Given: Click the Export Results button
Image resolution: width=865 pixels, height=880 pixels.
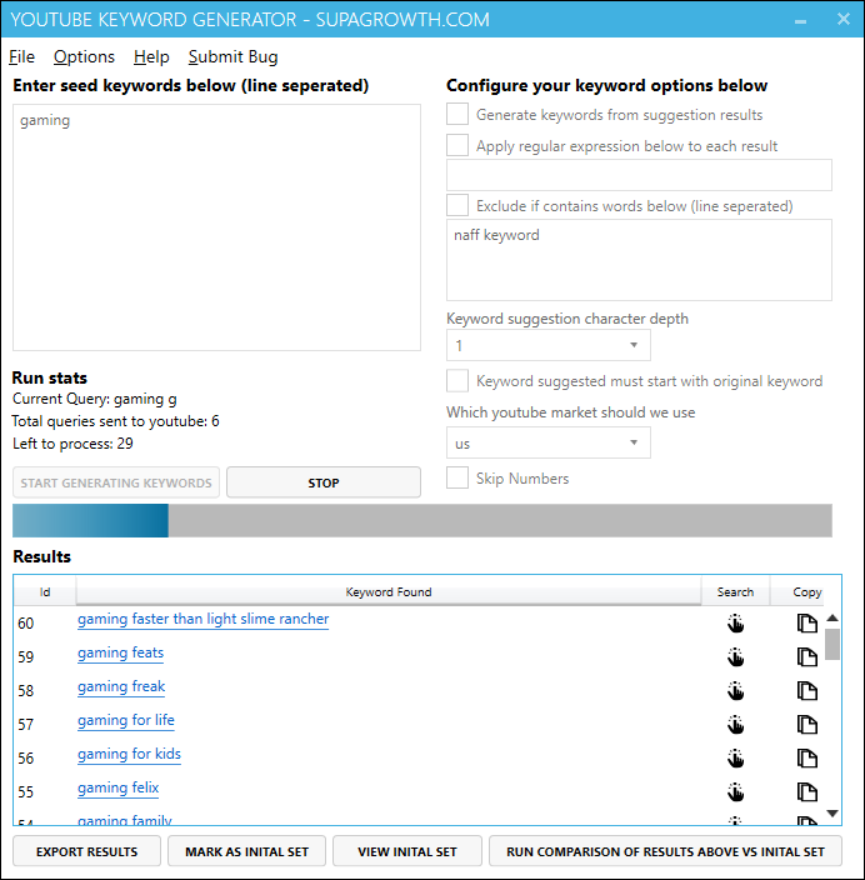Looking at the screenshot, I should click(87, 851).
